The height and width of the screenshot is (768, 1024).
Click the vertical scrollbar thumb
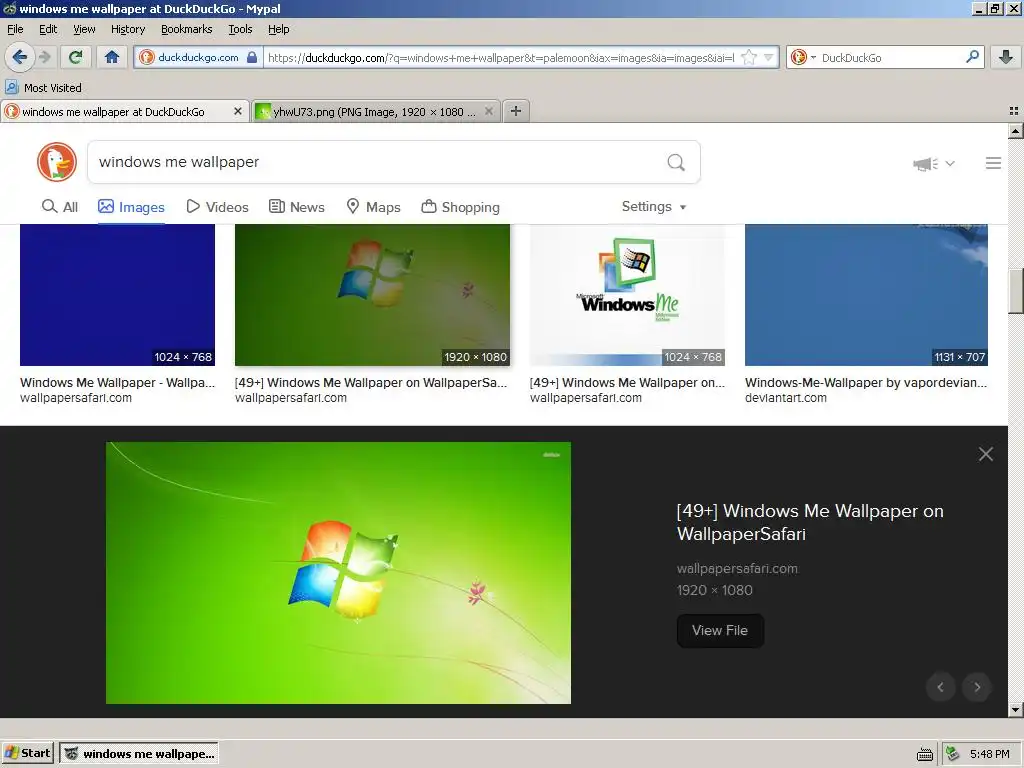[1016, 291]
